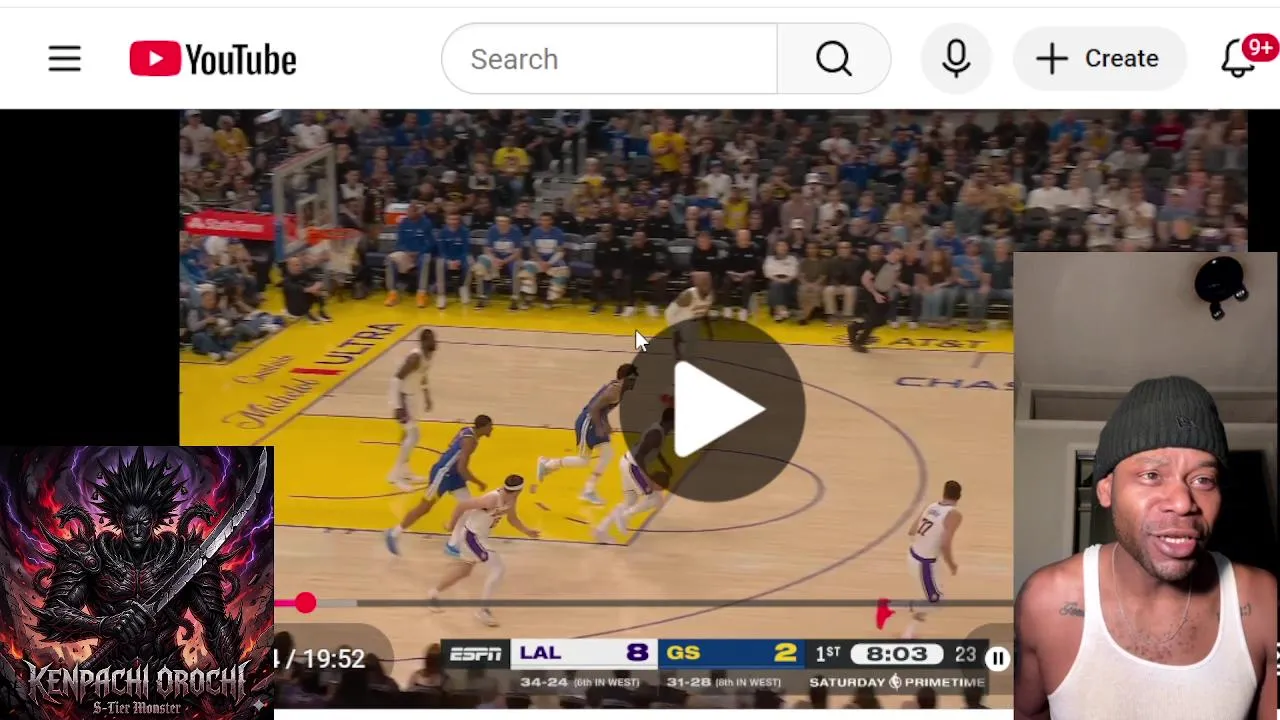
Task: Click the webcam overlay of the streamer
Action: click(x=1146, y=486)
